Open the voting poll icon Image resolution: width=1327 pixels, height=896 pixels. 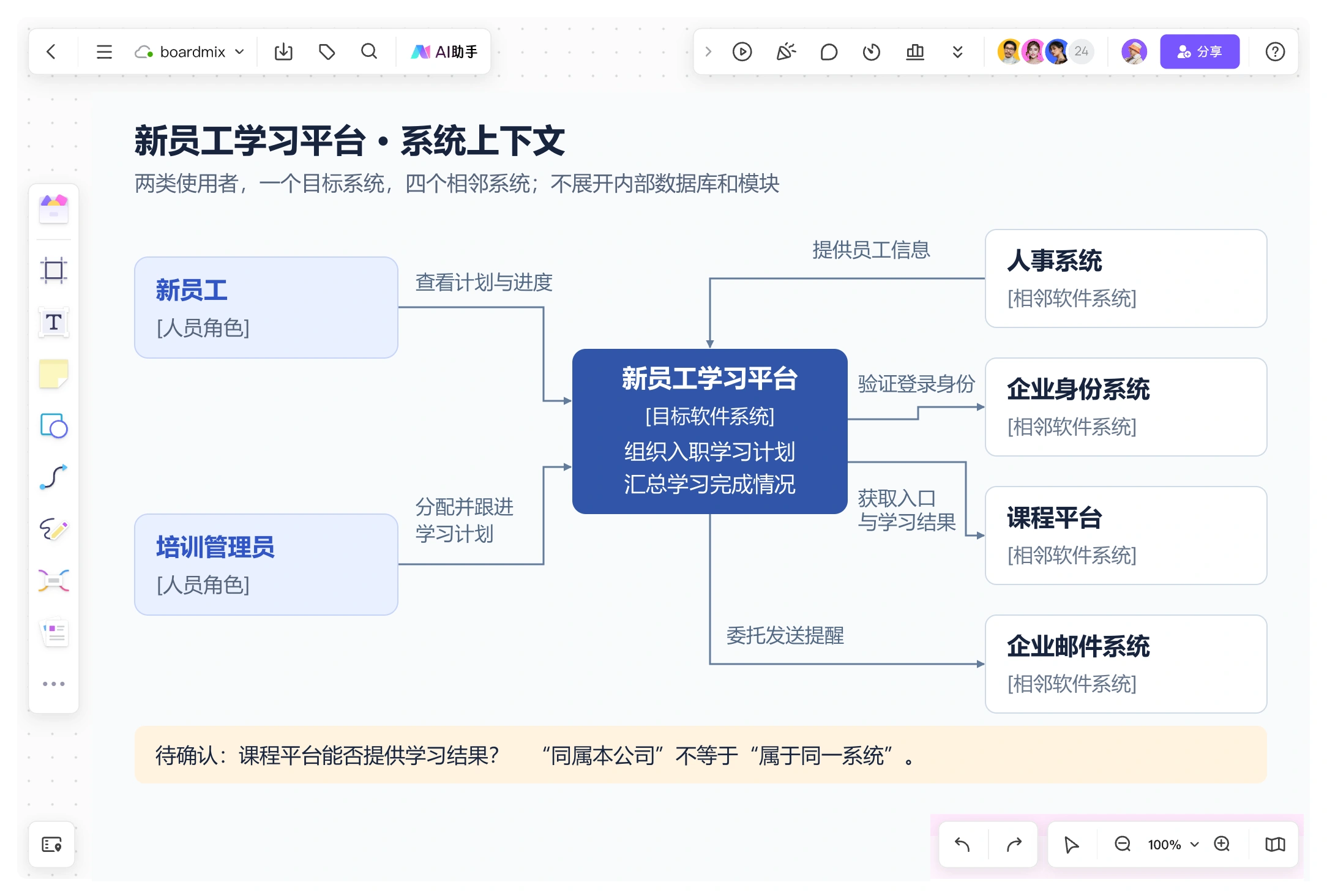click(915, 52)
